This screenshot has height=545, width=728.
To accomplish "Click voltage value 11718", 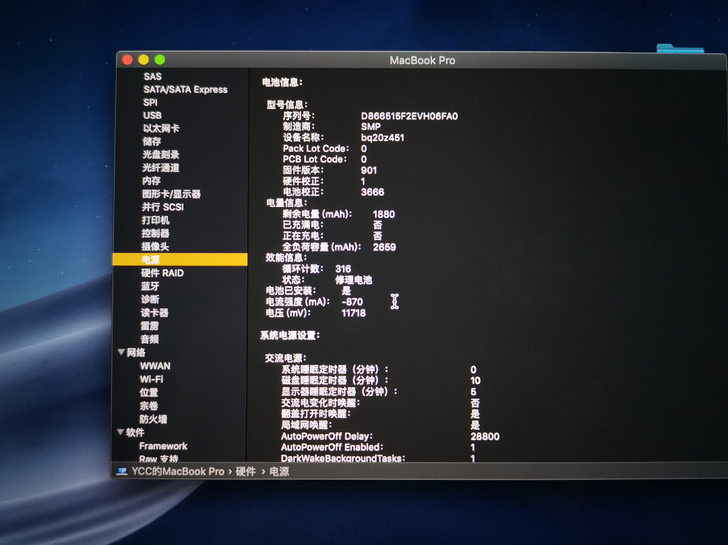I will point(354,313).
